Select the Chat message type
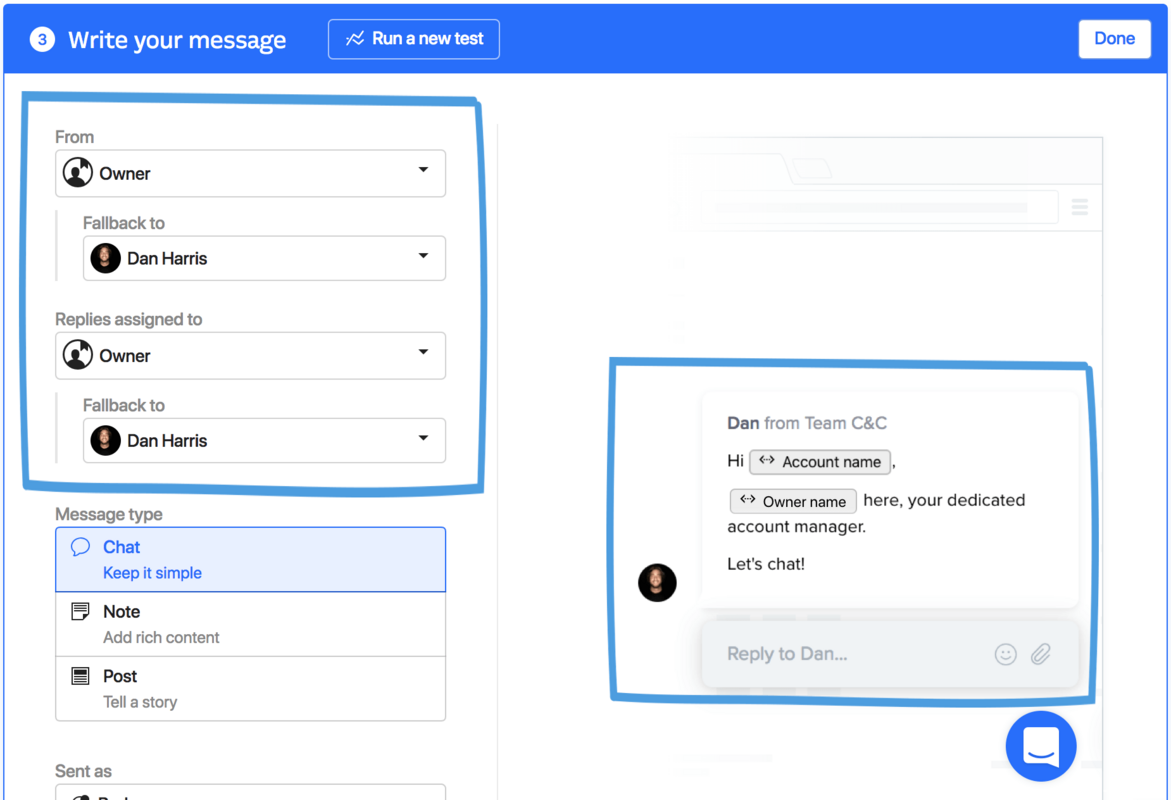The image size is (1171, 800). pos(250,559)
